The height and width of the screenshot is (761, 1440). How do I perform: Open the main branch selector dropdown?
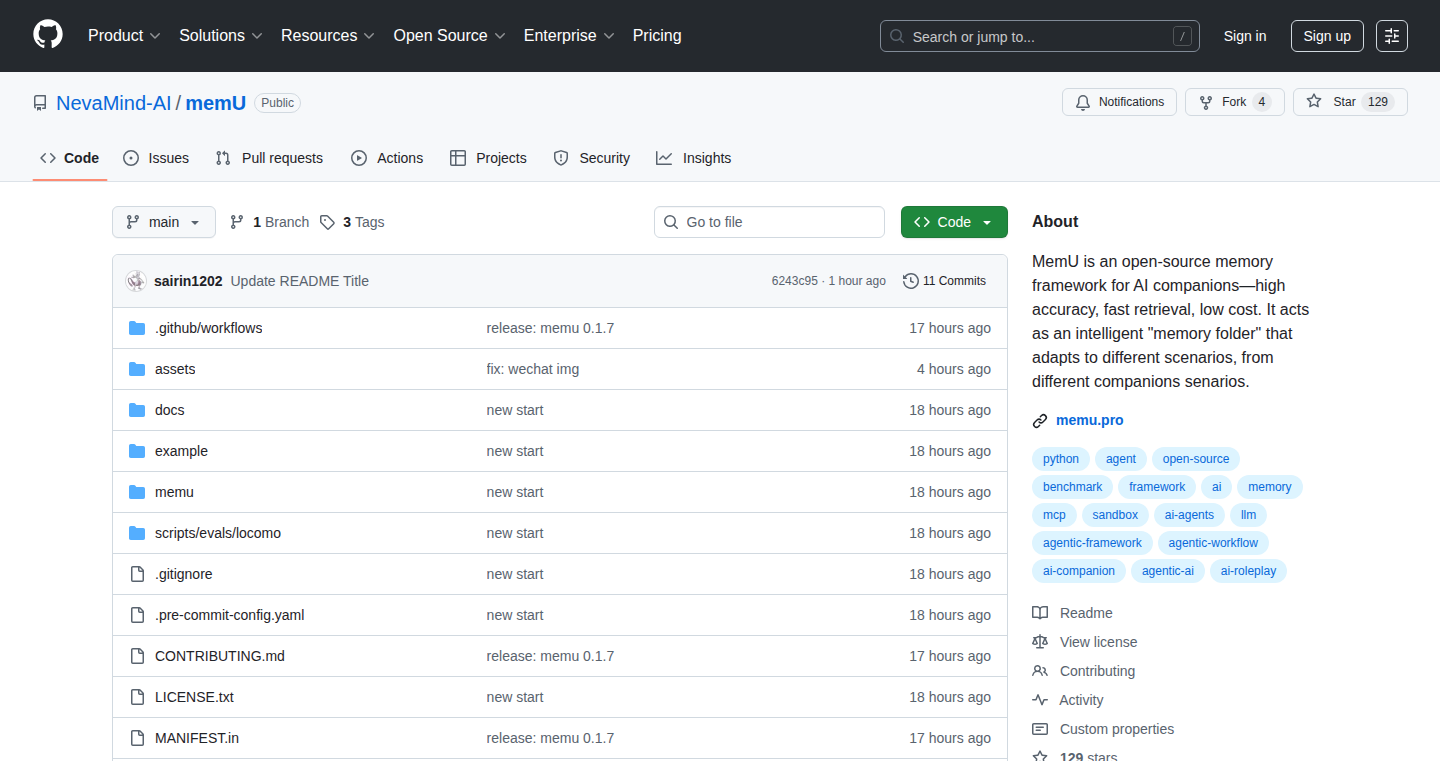(164, 222)
